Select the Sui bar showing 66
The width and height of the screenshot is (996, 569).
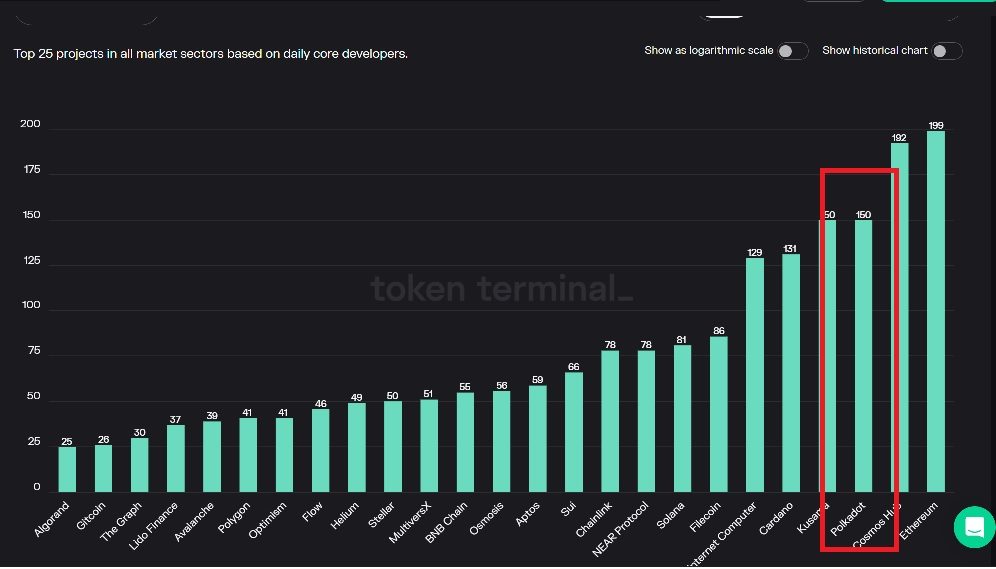[574, 432]
